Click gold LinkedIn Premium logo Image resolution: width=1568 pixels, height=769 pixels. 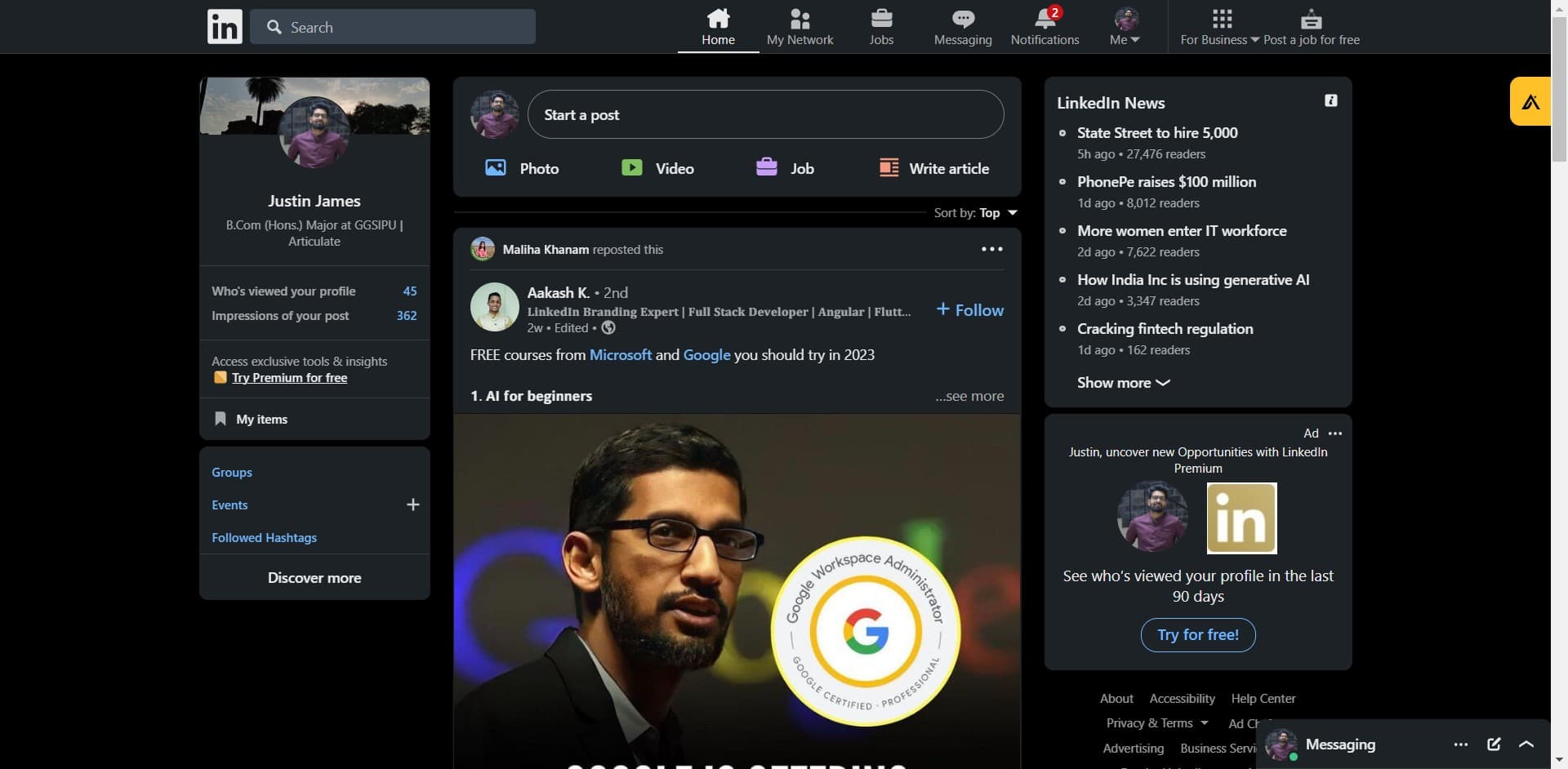[x=1241, y=518]
